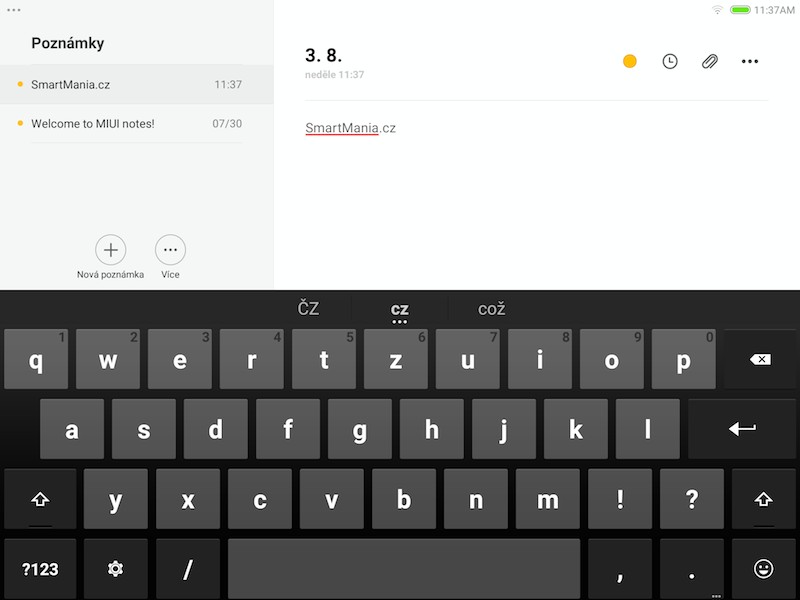The height and width of the screenshot is (600, 800).
Task: Open keyboard settings with the gear key
Action: [x=116, y=568]
